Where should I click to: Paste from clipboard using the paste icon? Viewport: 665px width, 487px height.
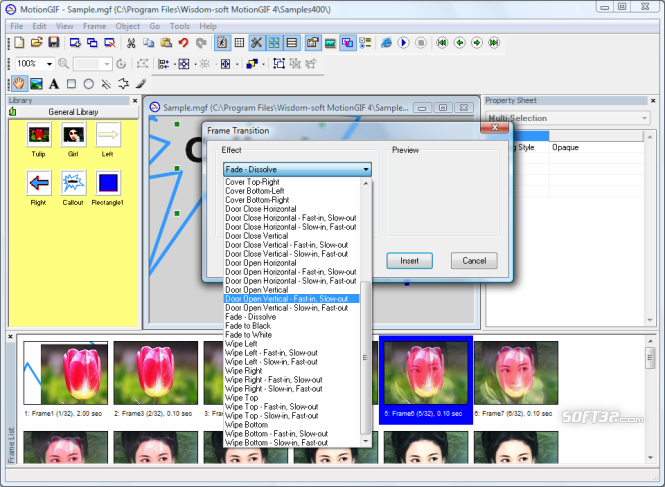coord(166,43)
